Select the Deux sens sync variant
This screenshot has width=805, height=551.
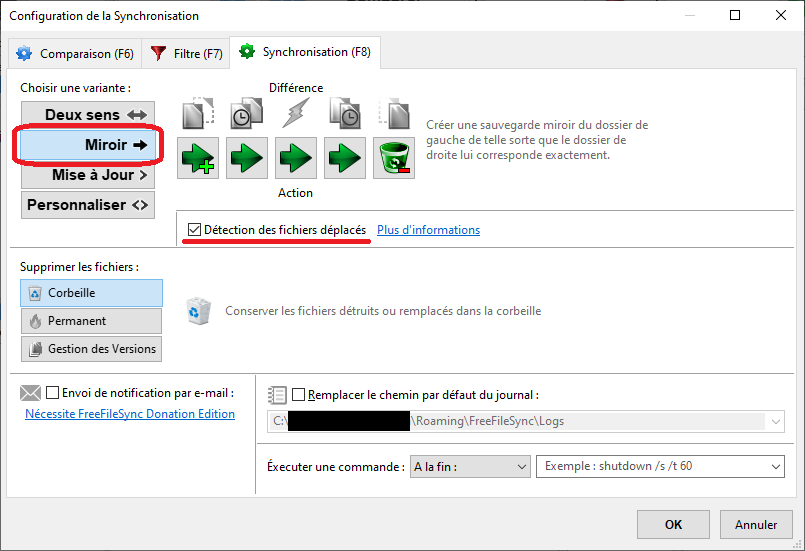(x=91, y=115)
